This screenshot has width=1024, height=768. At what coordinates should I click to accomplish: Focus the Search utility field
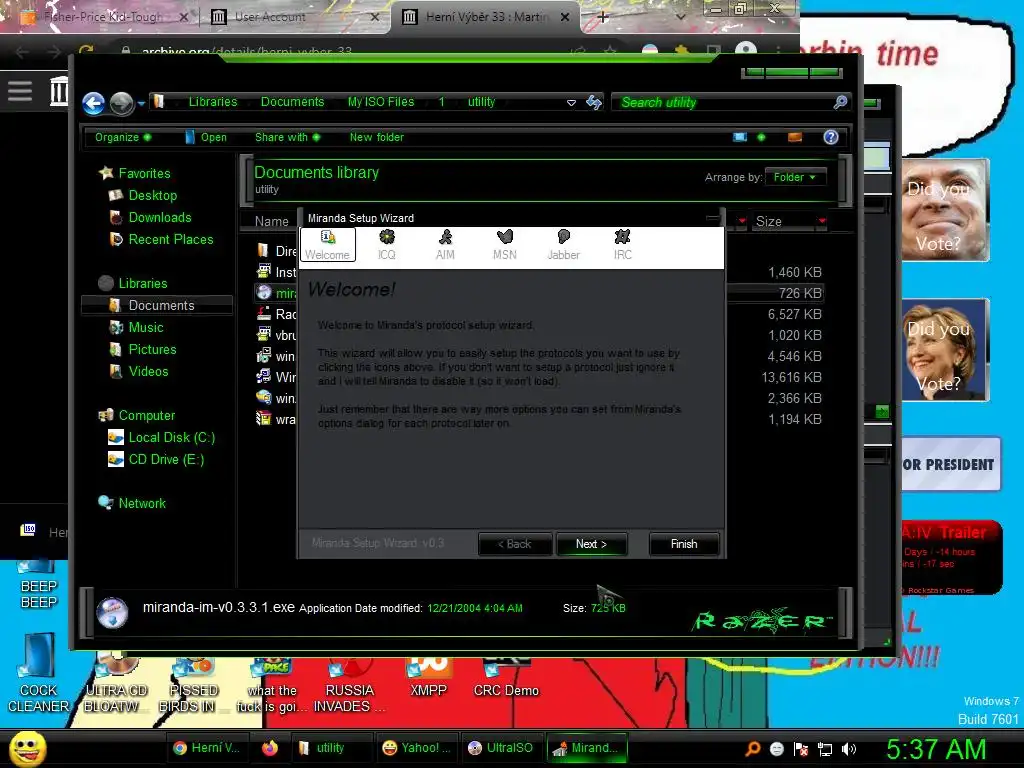coord(722,103)
